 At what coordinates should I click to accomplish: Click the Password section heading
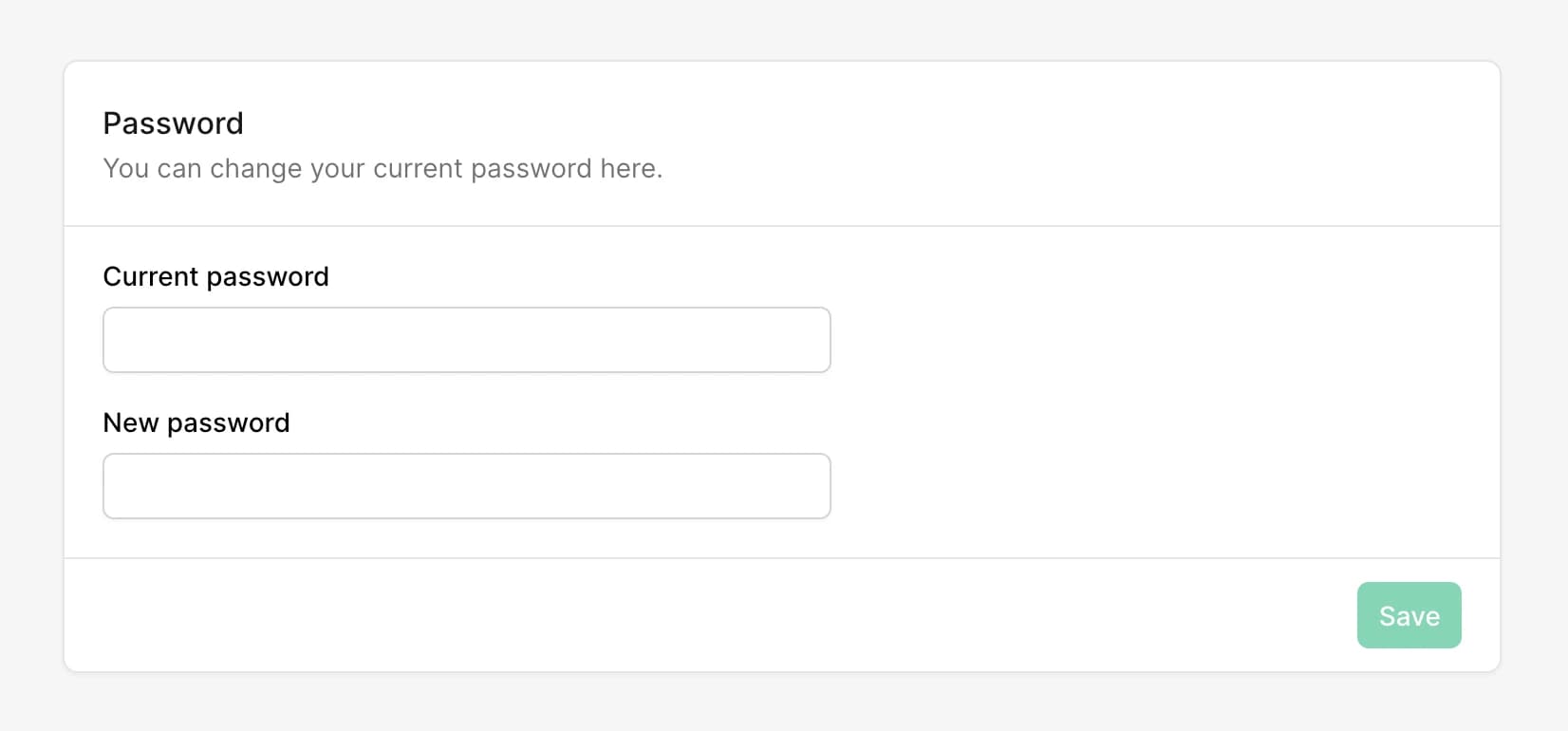coord(173,122)
